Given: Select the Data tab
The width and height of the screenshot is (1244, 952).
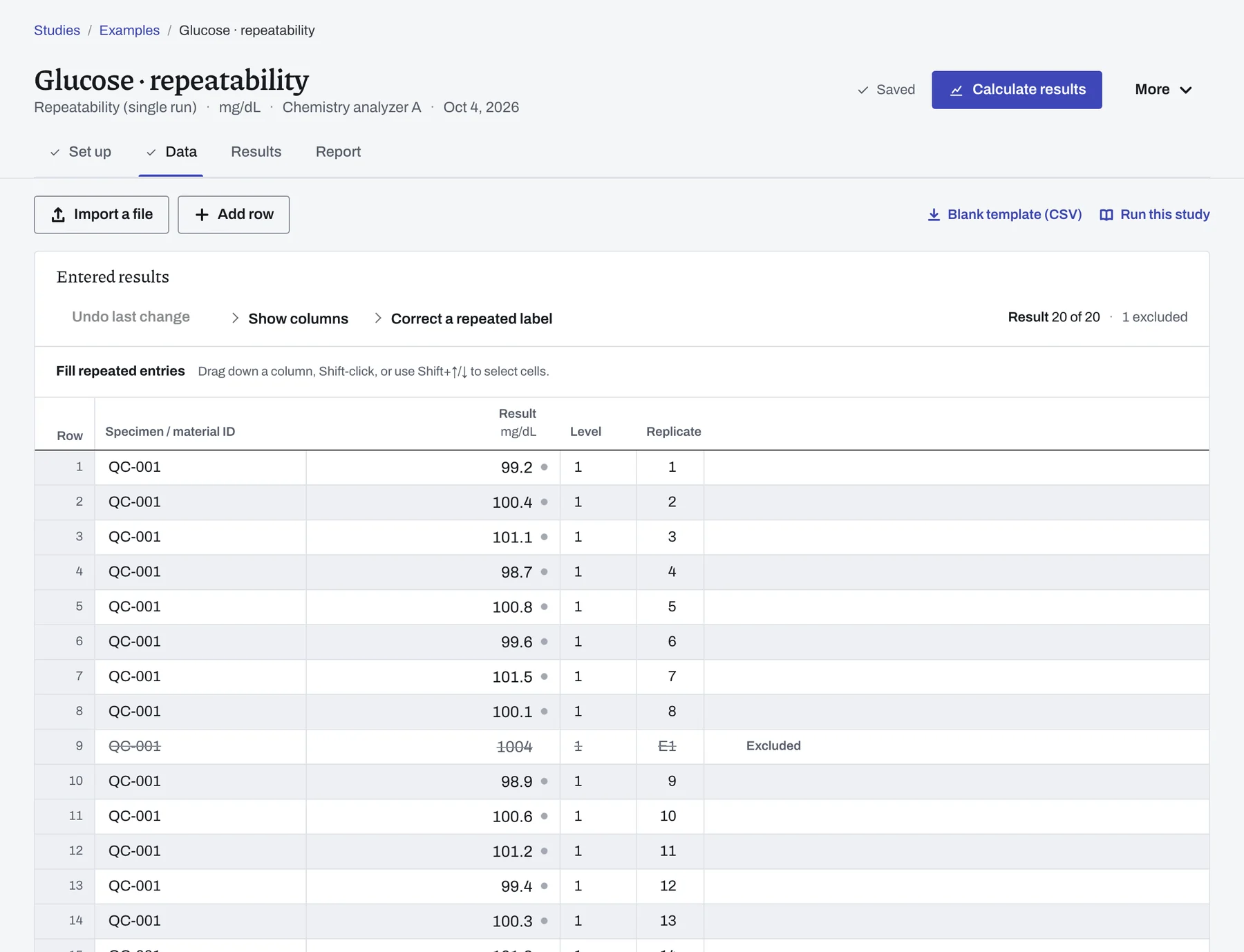Looking at the screenshot, I should 171,152.
